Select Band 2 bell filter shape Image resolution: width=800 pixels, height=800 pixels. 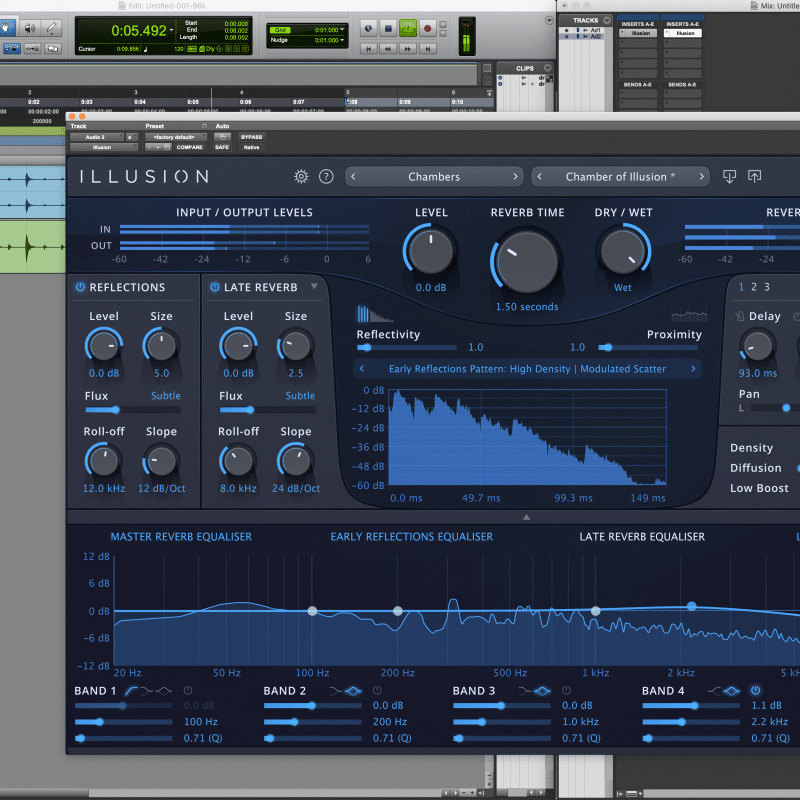353,691
